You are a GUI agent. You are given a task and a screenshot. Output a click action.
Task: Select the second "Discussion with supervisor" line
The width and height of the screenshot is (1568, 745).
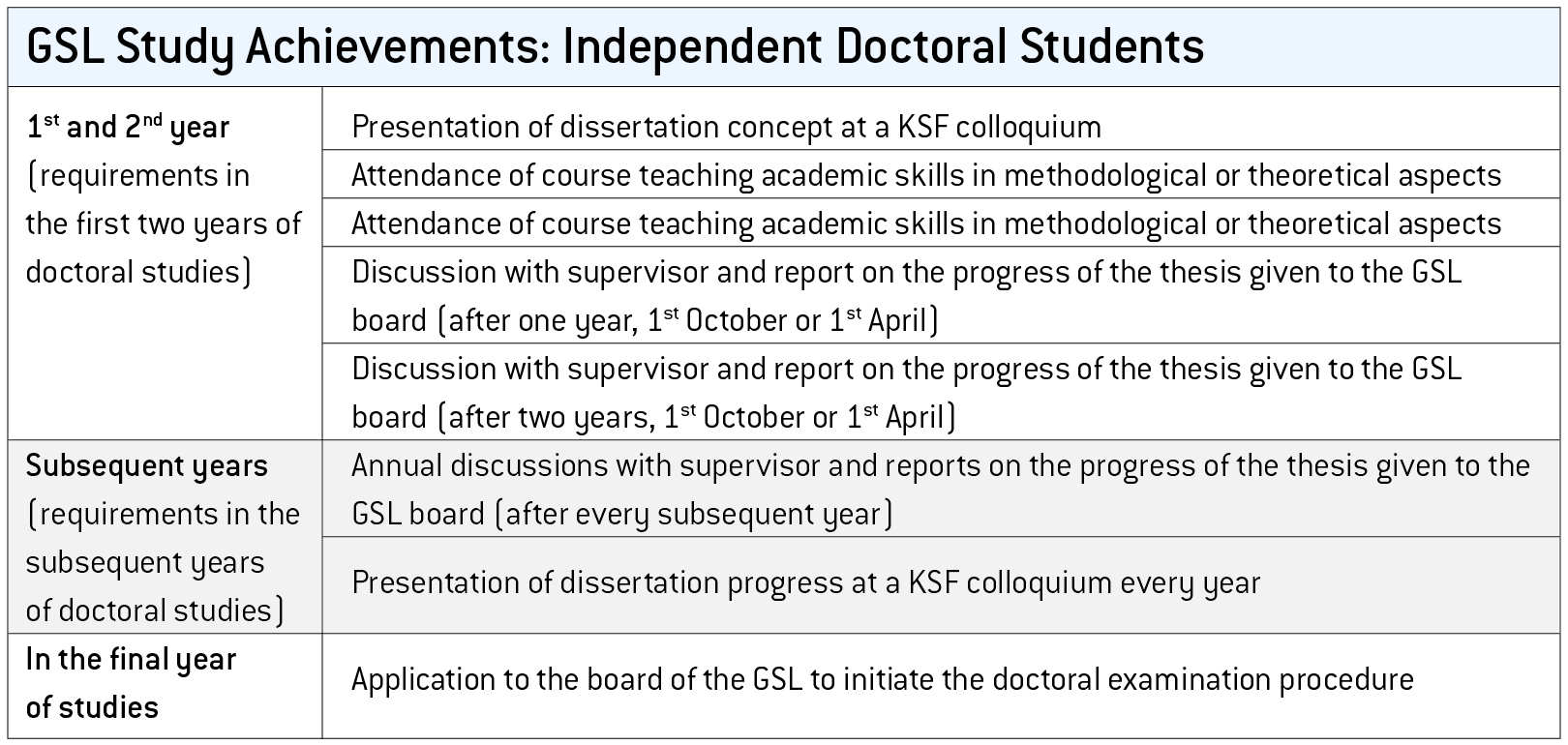906,369
